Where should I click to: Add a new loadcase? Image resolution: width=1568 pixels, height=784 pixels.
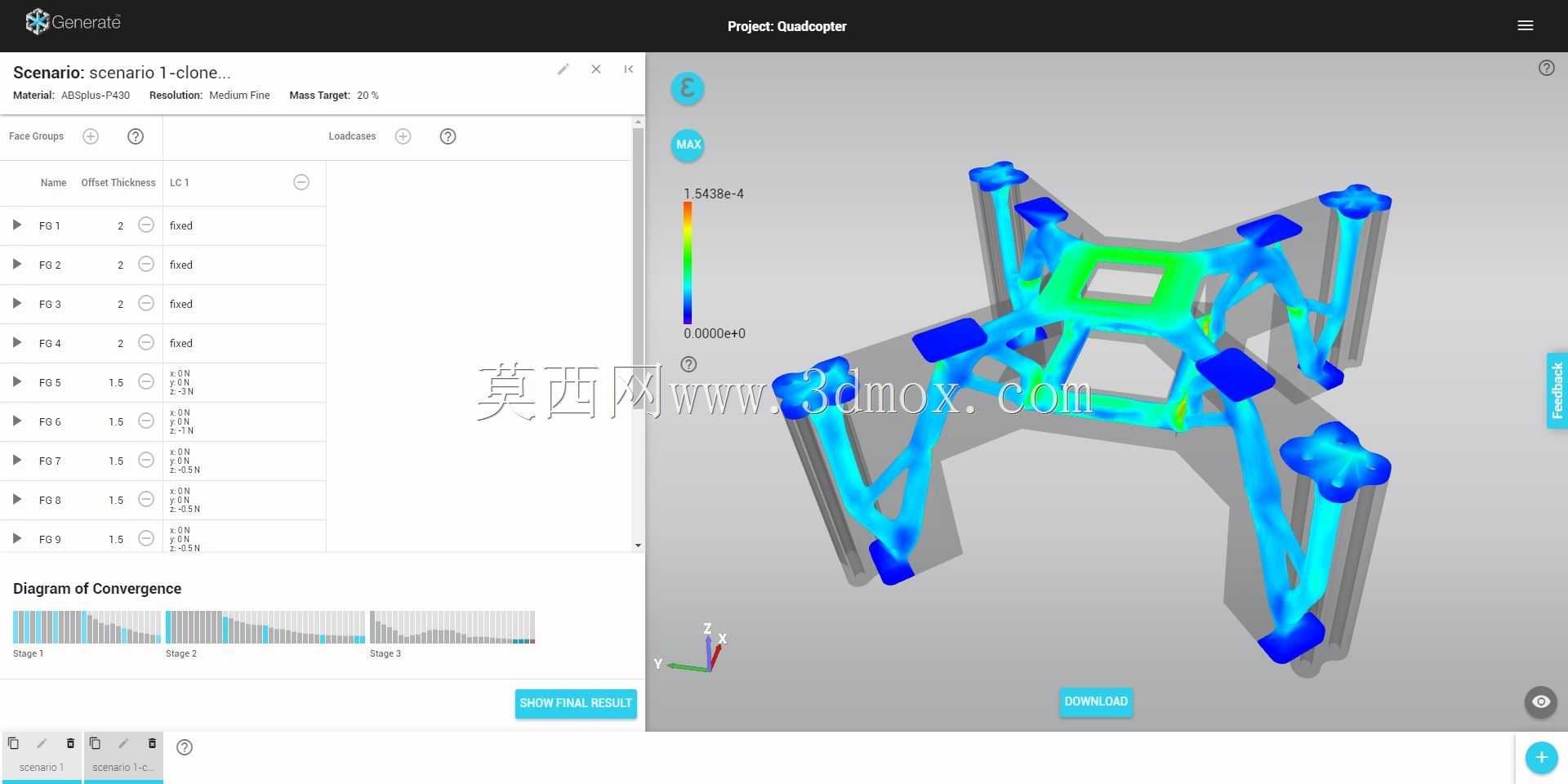403,136
